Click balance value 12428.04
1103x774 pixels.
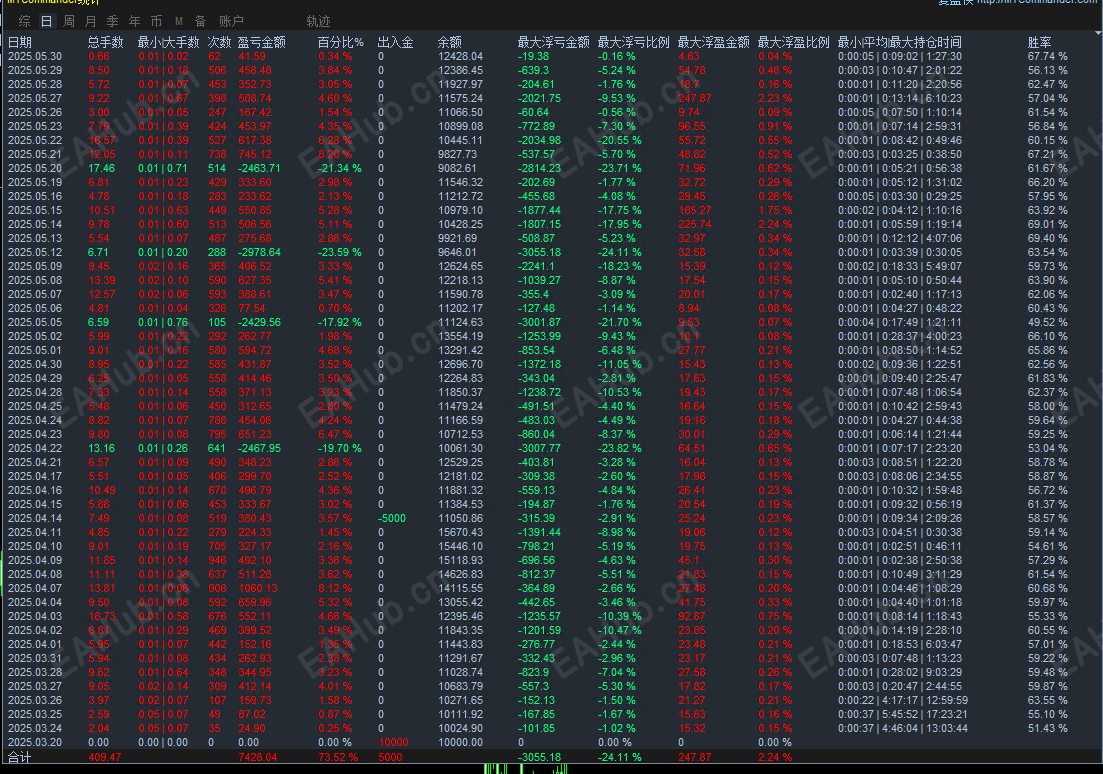460,56
